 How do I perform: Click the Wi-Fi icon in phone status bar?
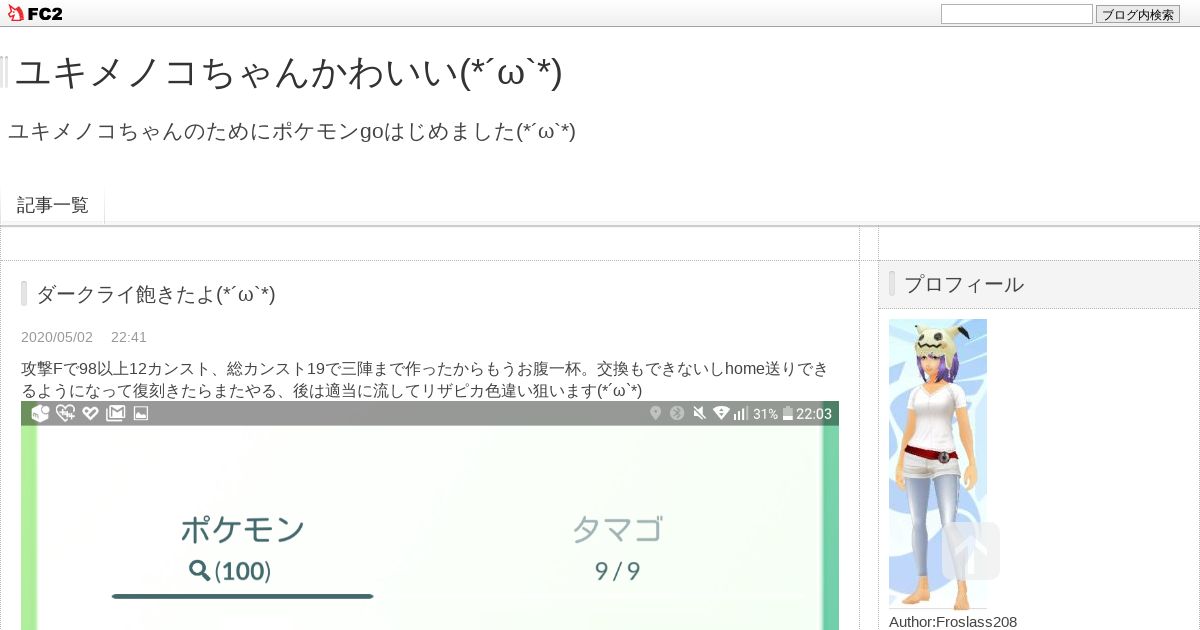pos(721,413)
